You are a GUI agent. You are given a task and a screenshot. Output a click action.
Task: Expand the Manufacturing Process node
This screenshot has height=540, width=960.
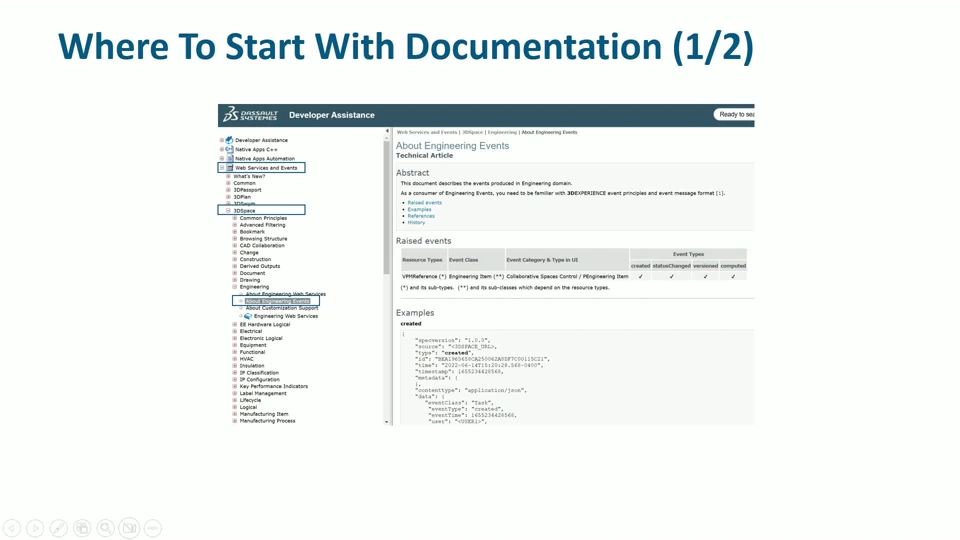[x=234, y=421]
